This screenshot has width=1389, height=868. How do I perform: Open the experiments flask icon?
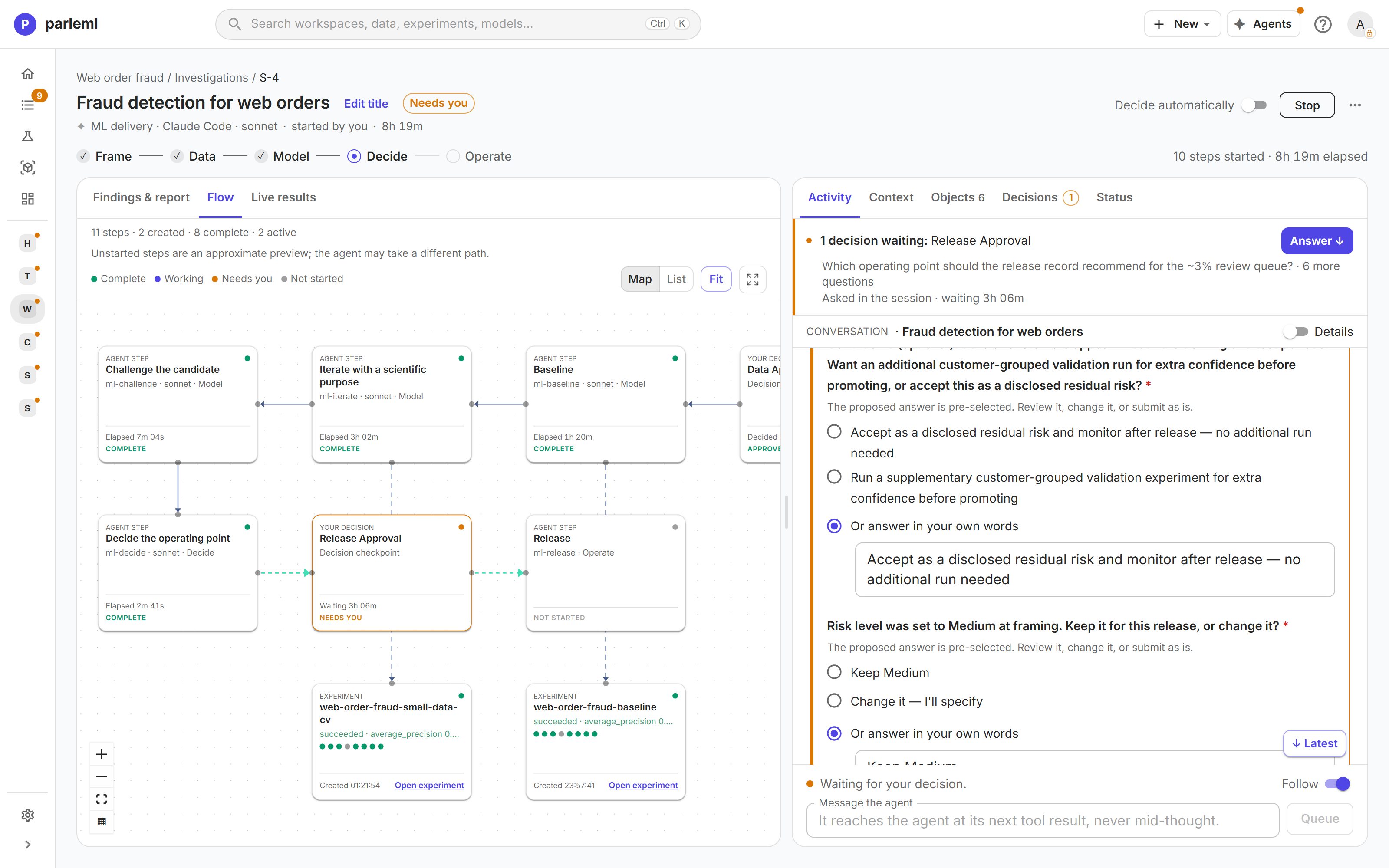[27, 136]
